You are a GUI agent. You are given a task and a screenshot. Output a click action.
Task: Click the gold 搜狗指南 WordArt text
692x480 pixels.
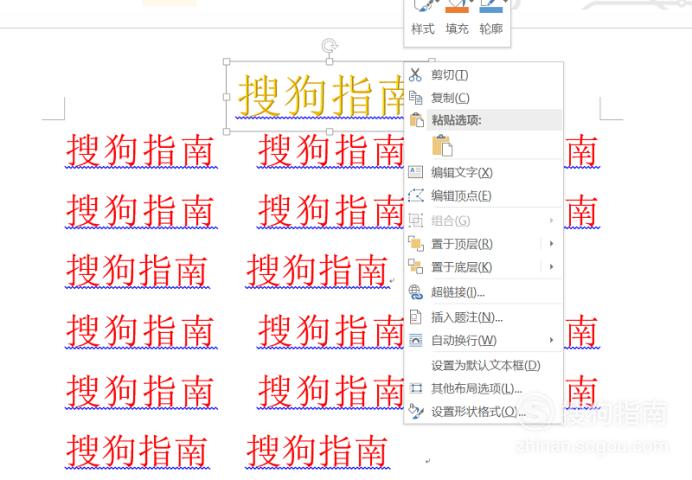click(x=321, y=95)
